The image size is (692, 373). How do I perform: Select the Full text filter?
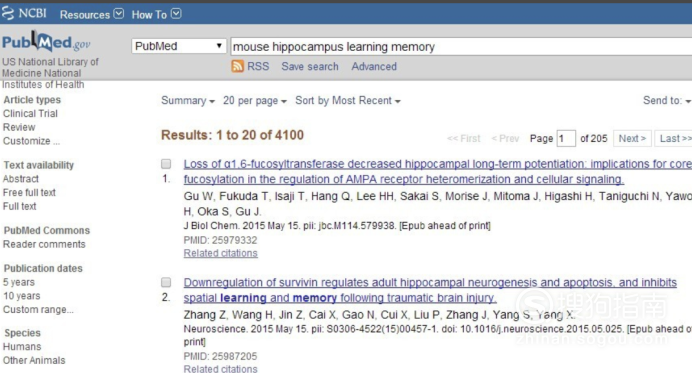pyautogui.click(x=19, y=206)
